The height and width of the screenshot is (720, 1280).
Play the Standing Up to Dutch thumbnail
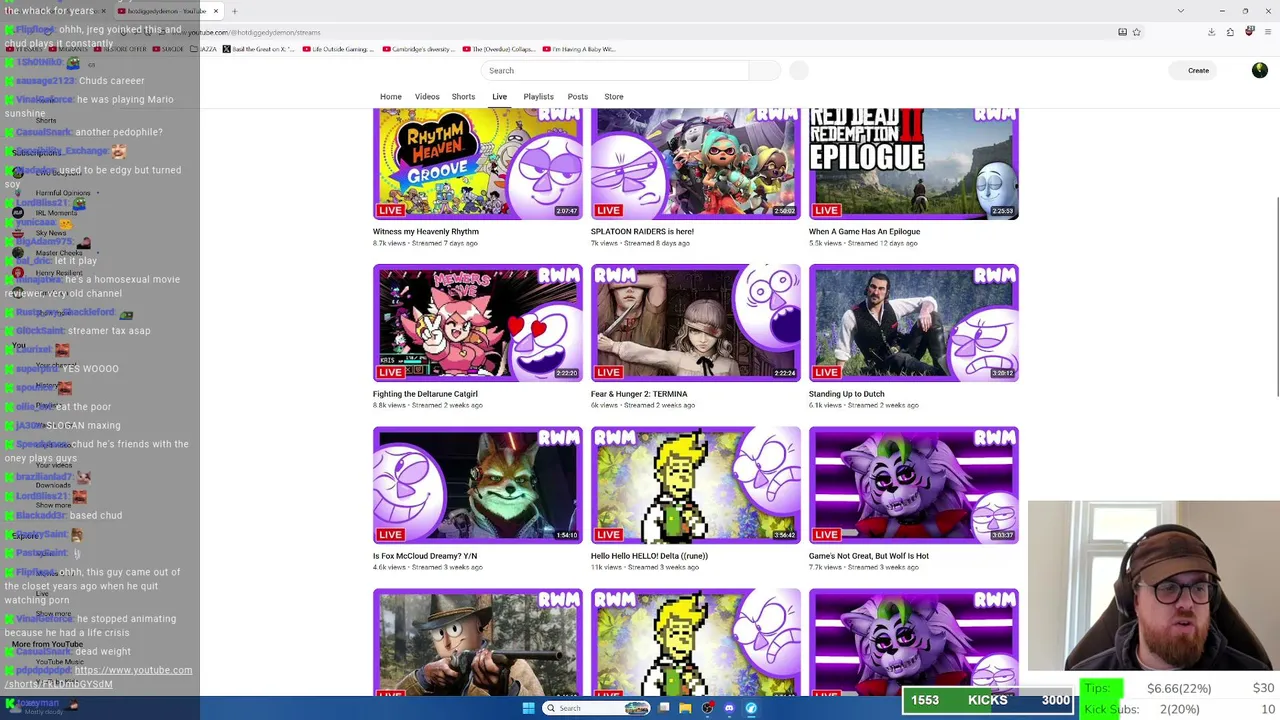click(x=914, y=322)
